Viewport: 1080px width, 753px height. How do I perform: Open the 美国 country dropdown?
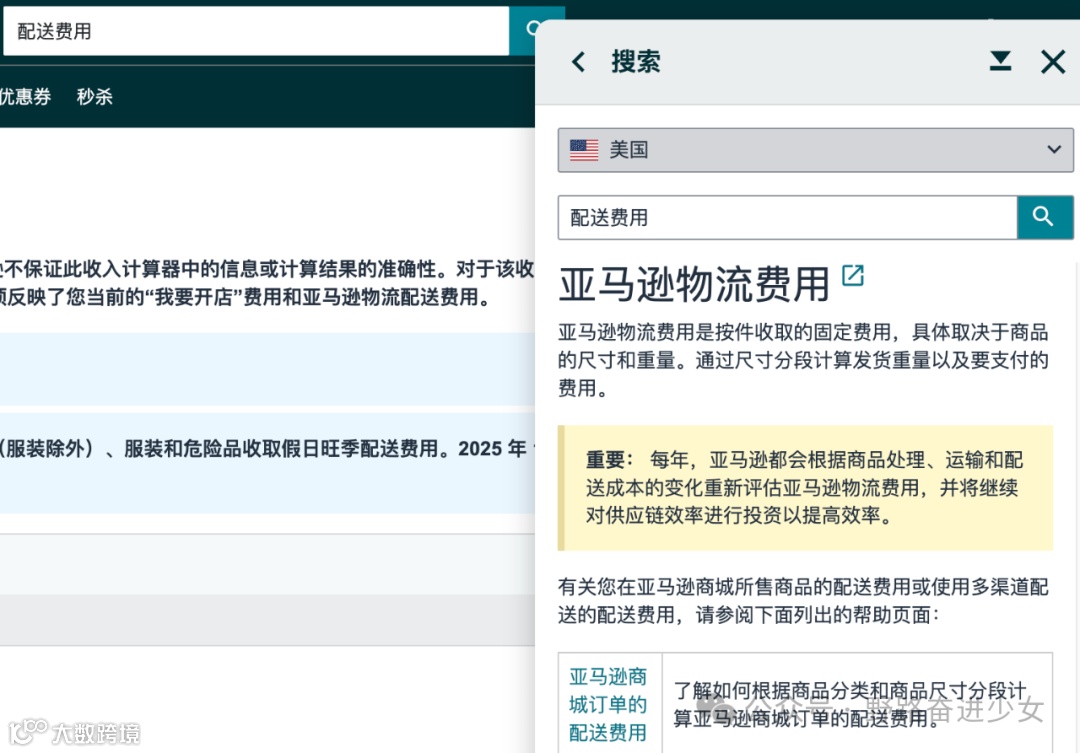click(816, 149)
